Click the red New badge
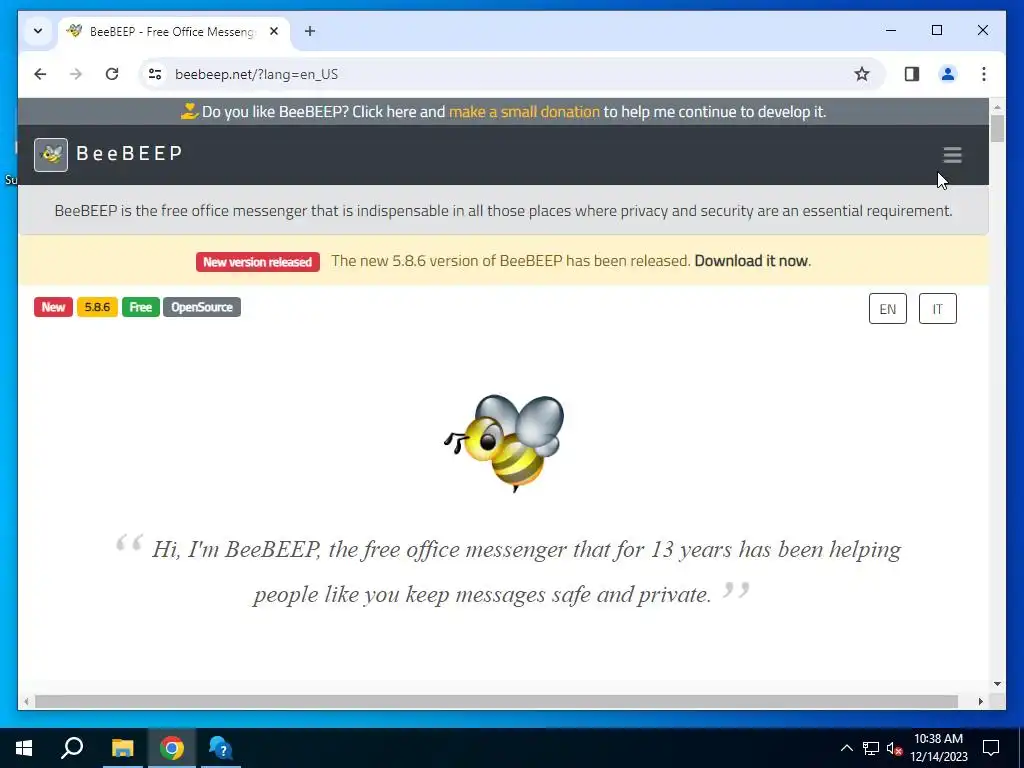1024x768 pixels. coord(53,307)
